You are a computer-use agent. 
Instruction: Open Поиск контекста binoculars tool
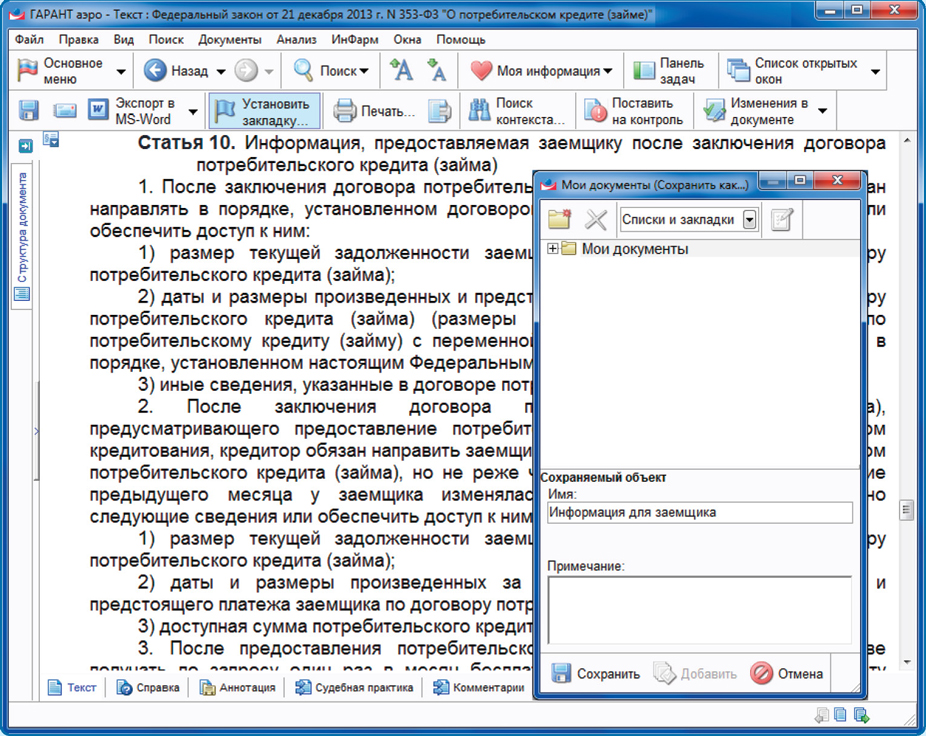(x=519, y=111)
